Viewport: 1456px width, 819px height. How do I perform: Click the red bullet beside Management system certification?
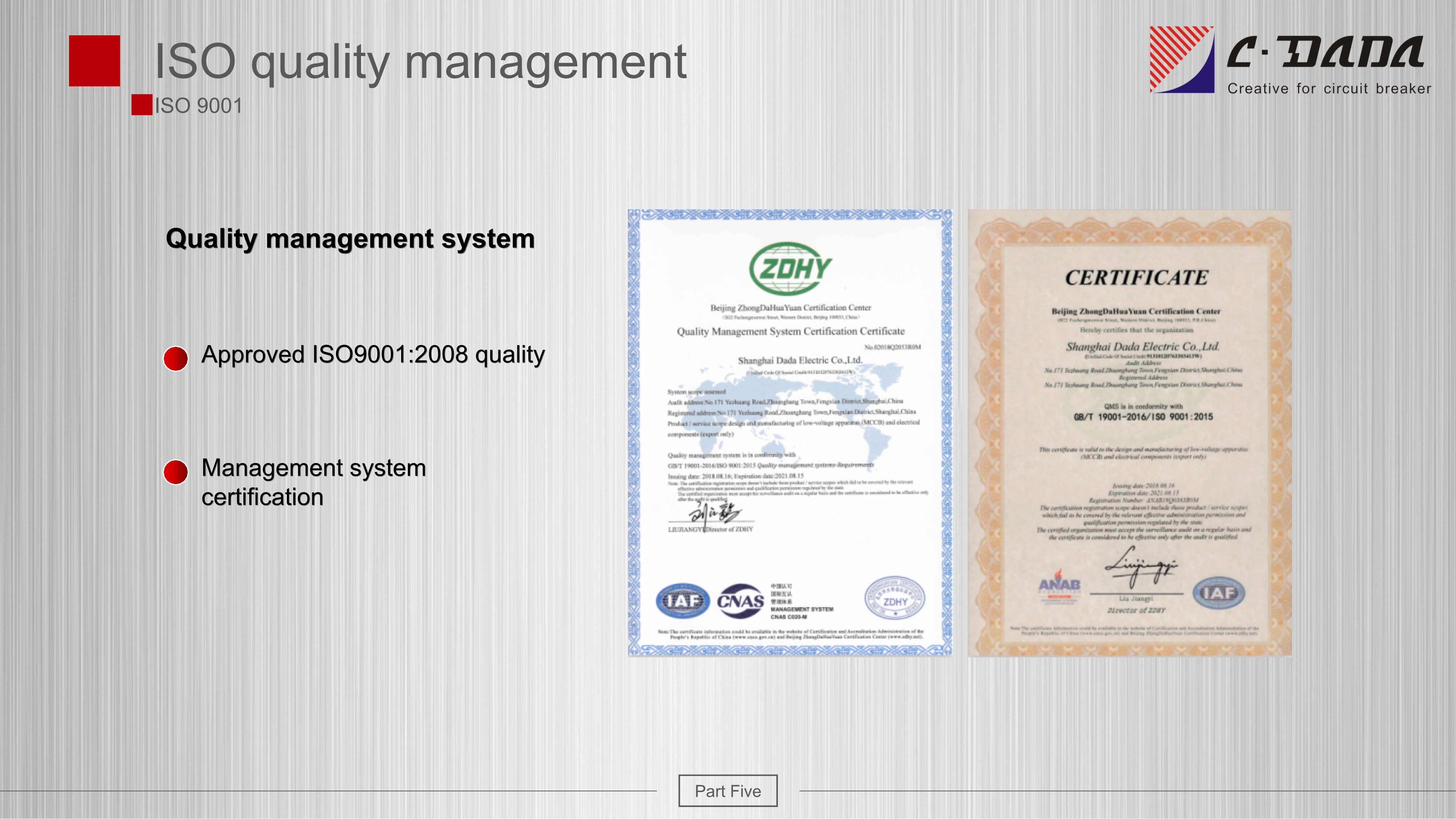click(x=176, y=472)
